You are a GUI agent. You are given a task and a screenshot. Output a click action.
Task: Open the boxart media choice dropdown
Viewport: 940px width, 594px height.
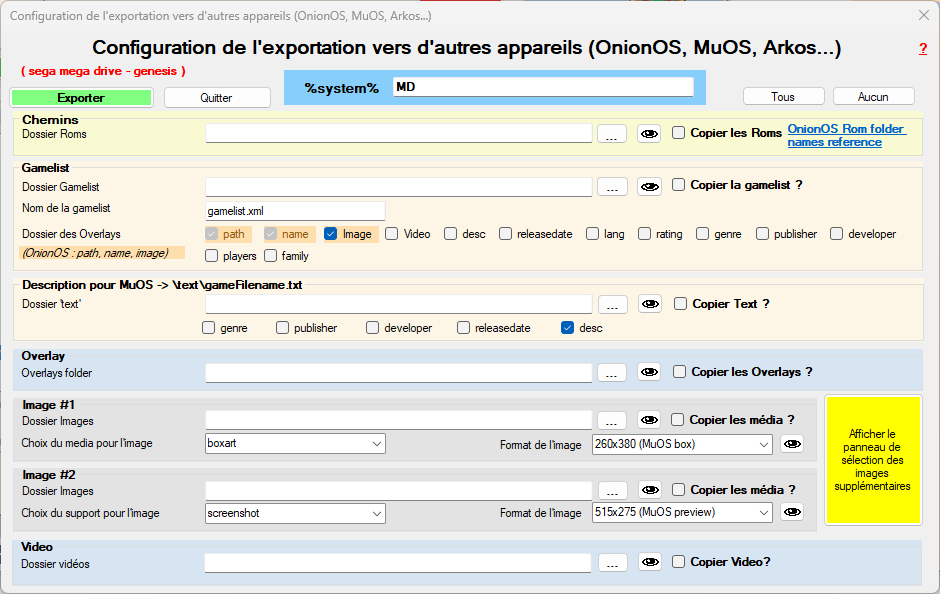coord(295,443)
